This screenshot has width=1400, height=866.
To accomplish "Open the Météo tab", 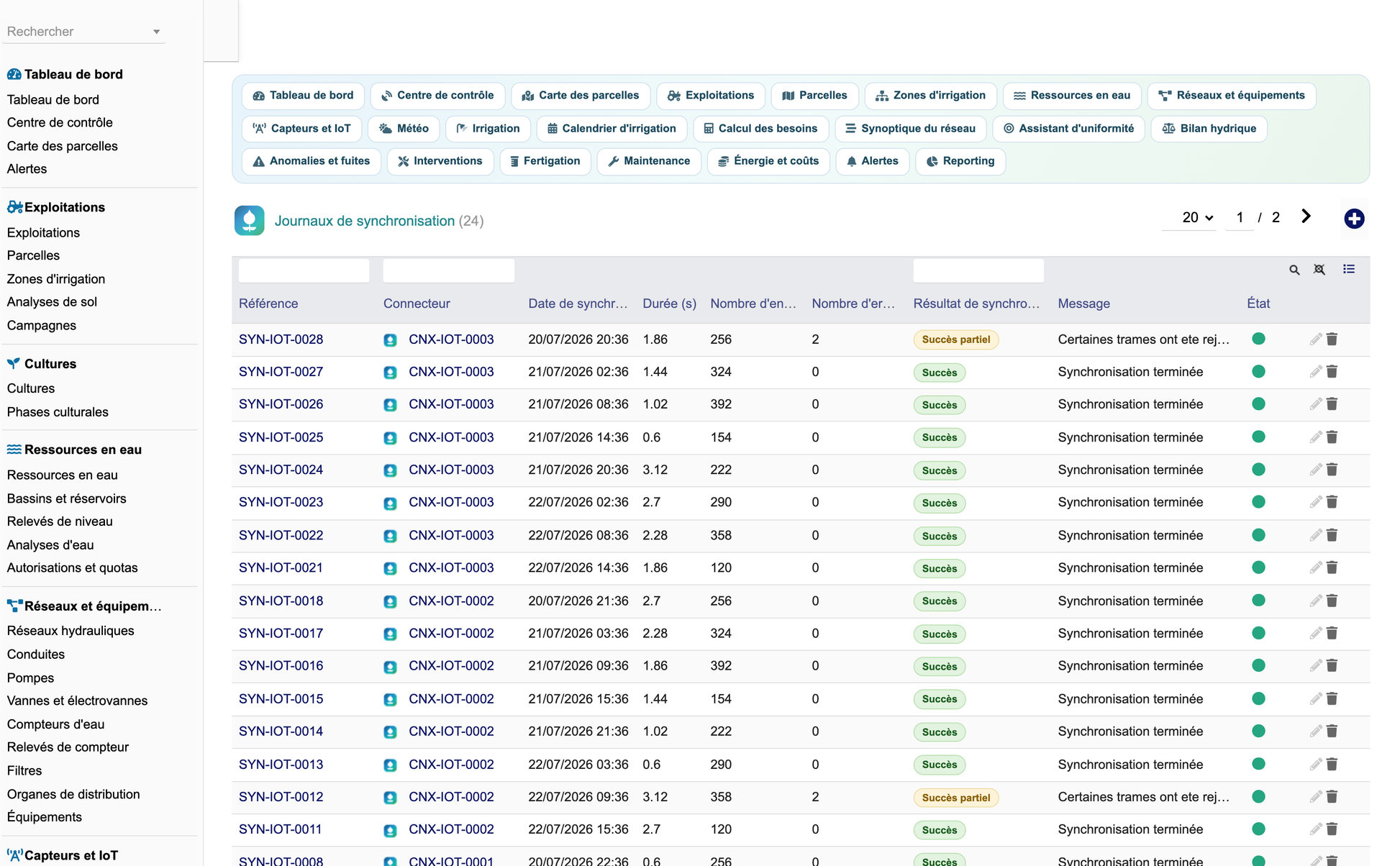I will (x=404, y=129).
